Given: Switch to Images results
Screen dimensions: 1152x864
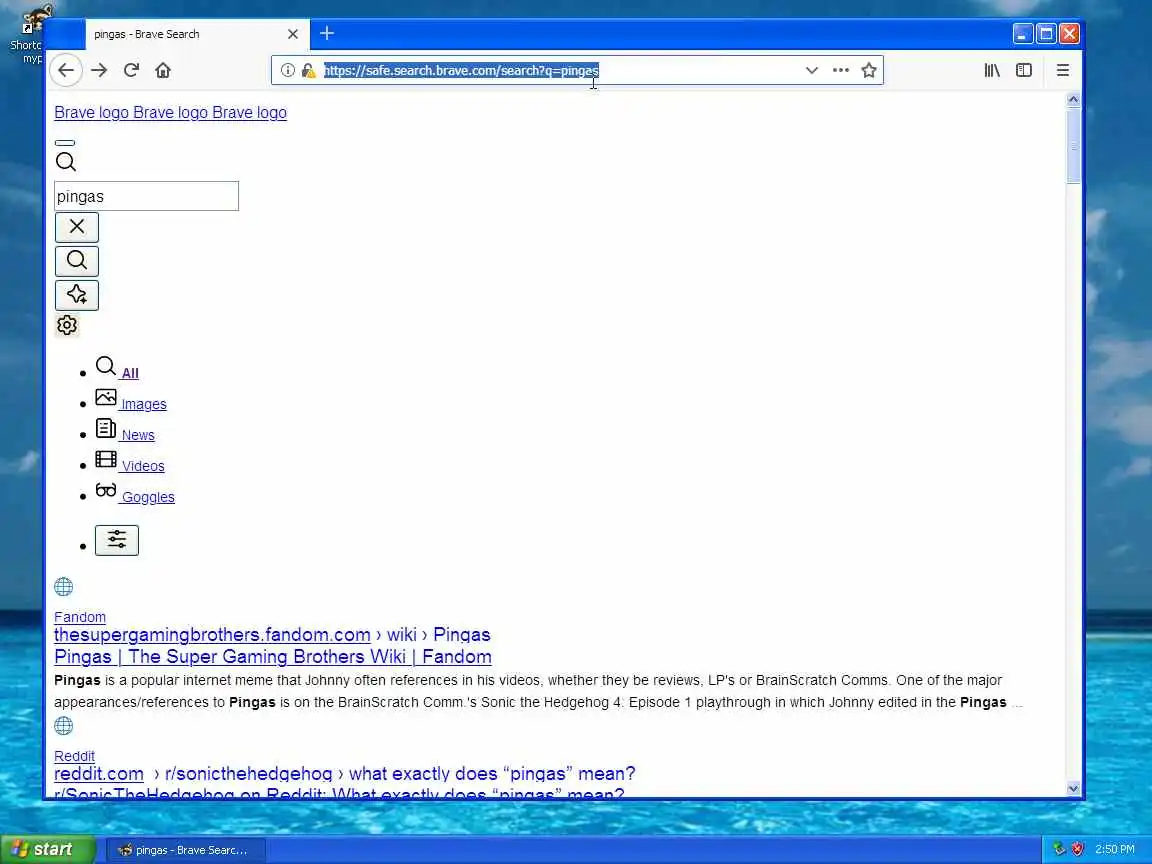Looking at the screenshot, I should tap(144, 404).
